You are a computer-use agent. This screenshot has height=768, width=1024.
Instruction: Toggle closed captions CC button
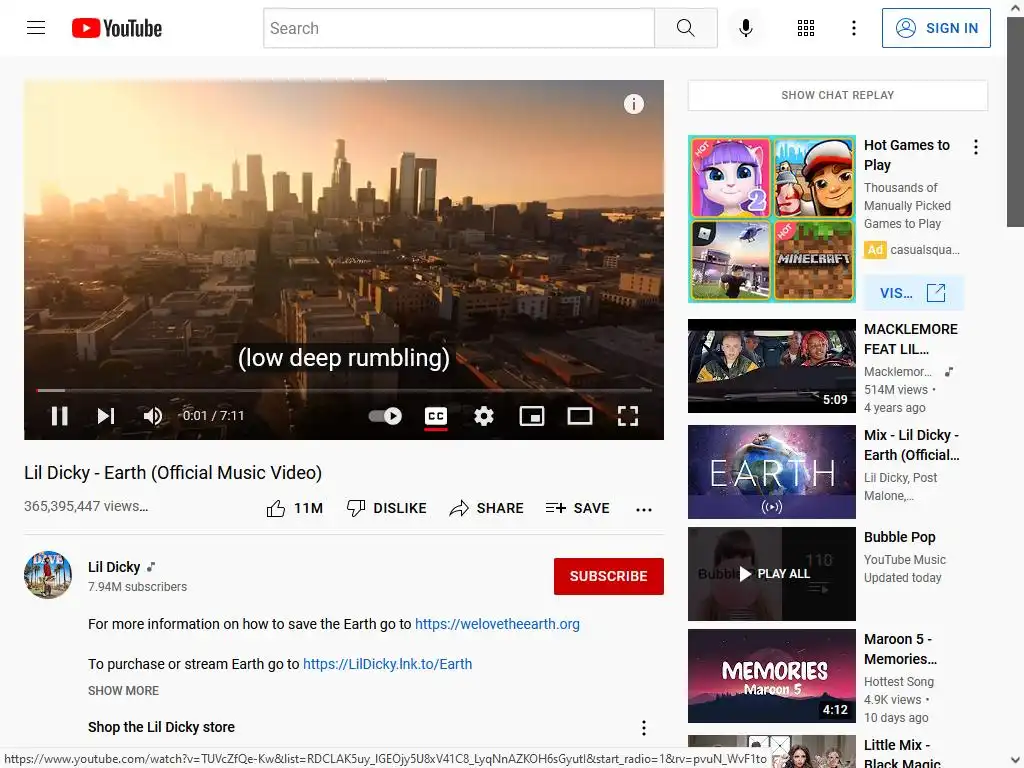click(x=436, y=416)
